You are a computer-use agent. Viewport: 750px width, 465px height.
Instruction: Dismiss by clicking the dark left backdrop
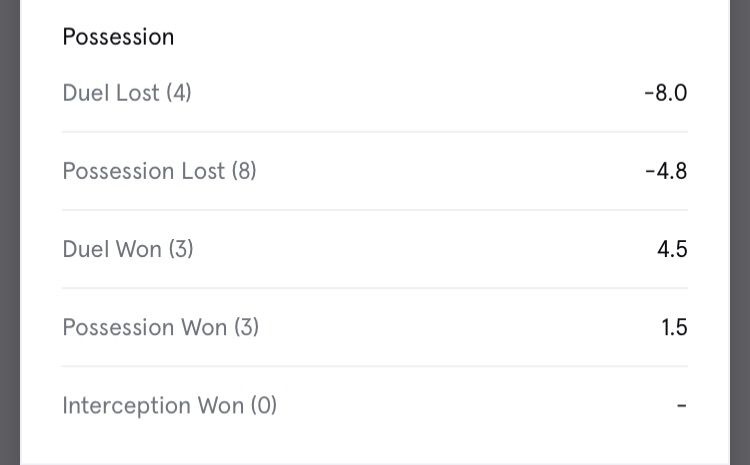pos(9,232)
